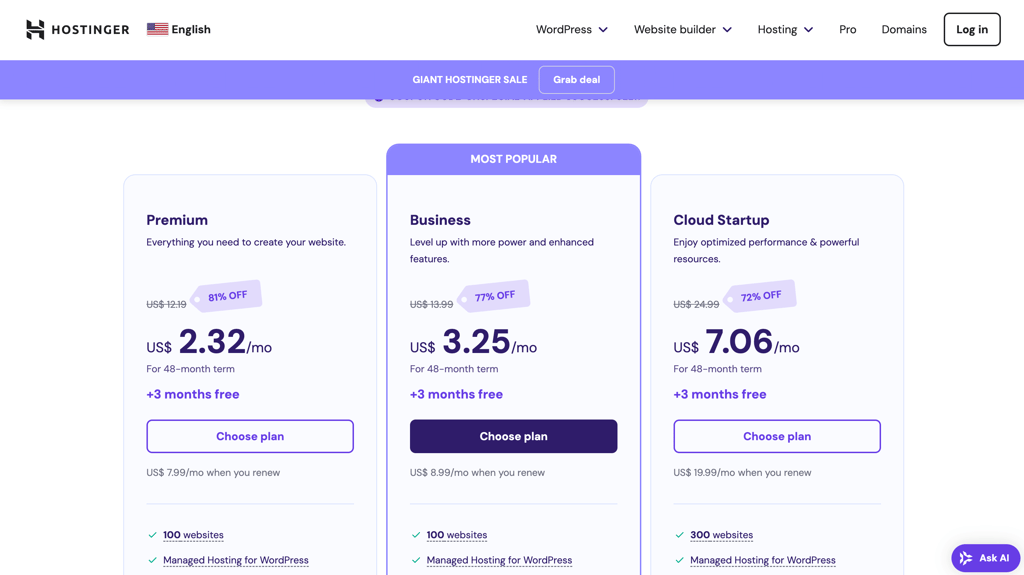Click the struck-through US$ 12.19 price
Viewport: 1024px width, 575px height.
(x=166, y=304)
